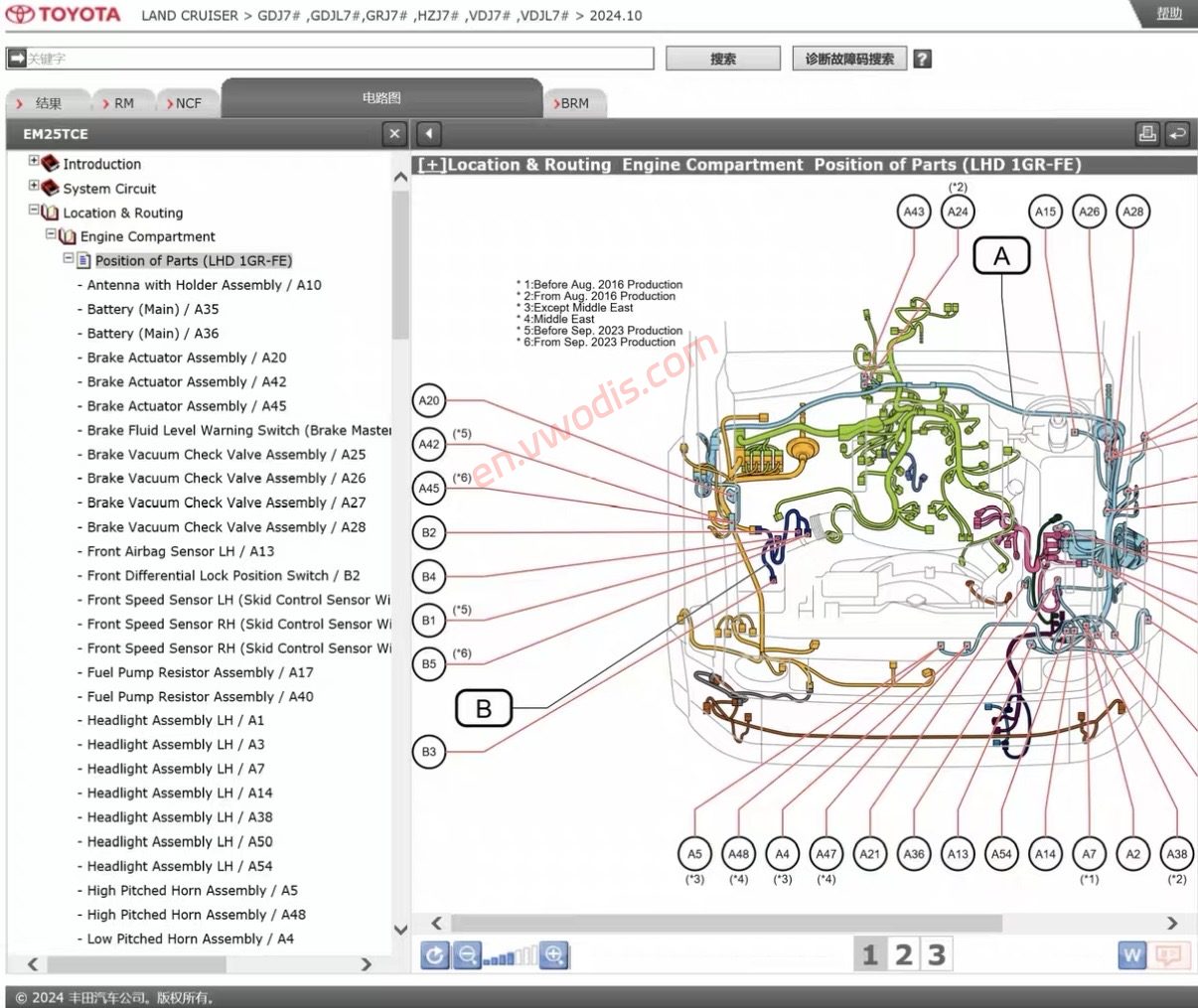The image size is (1198, 1008).
Task: Click the 搜索 search button
Action: pos(723,59)
